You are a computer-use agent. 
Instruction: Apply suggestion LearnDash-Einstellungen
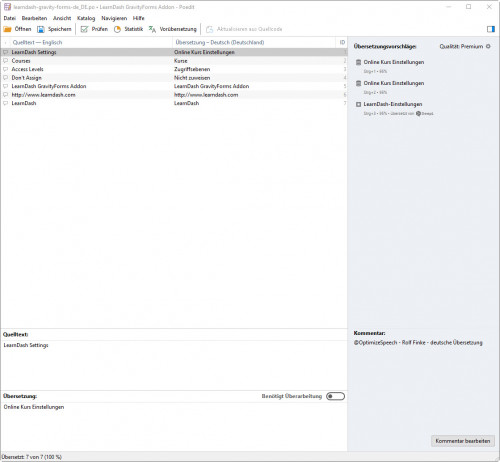click(393, 104)
